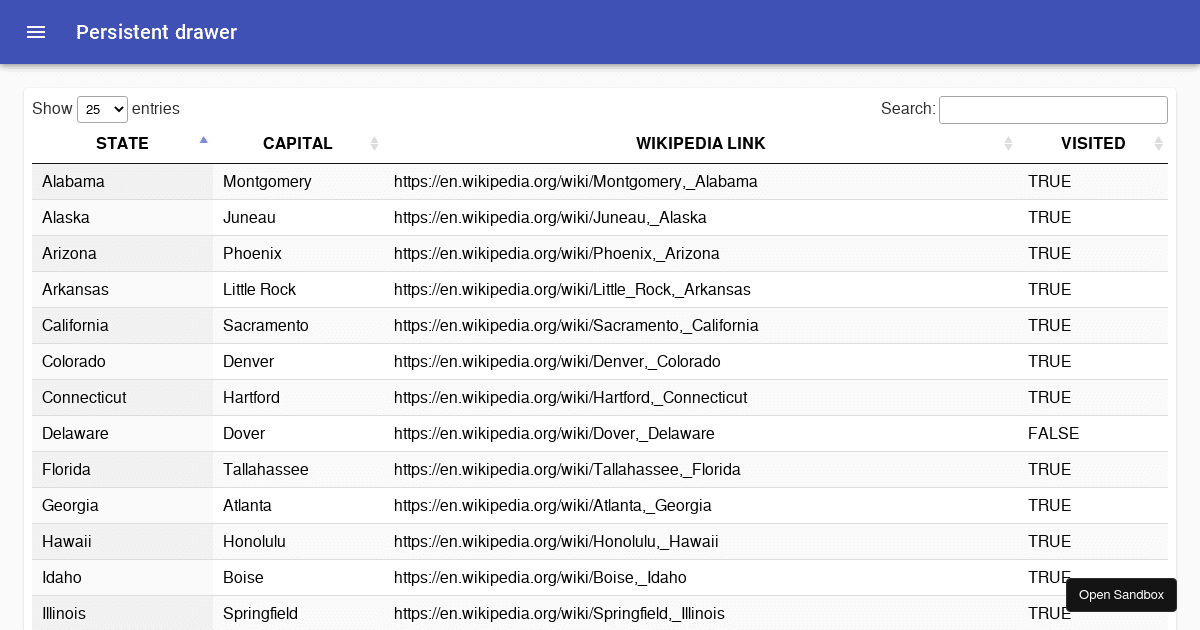The width and height of the screenshot is (1200, 630).
Task: Click the Montgomery, Alabama Wikipedia link
Action: (576, 182)
